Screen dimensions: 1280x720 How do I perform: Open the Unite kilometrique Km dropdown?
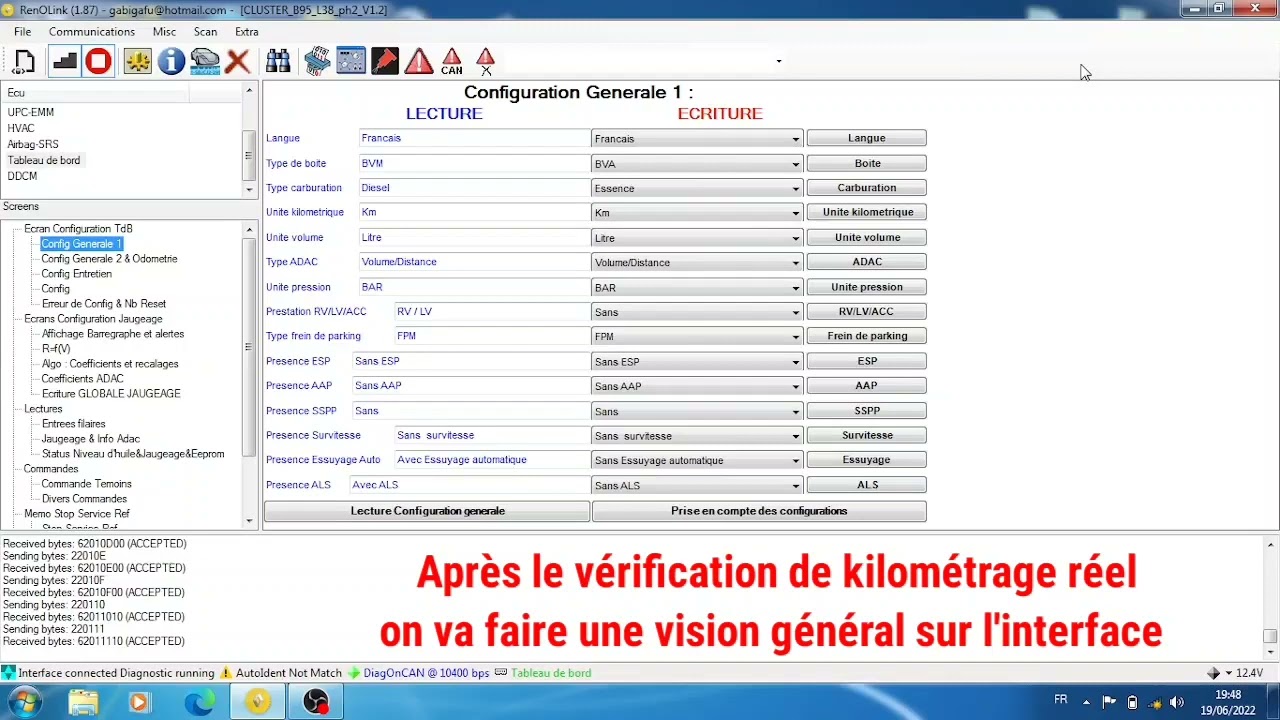(697, 213)
